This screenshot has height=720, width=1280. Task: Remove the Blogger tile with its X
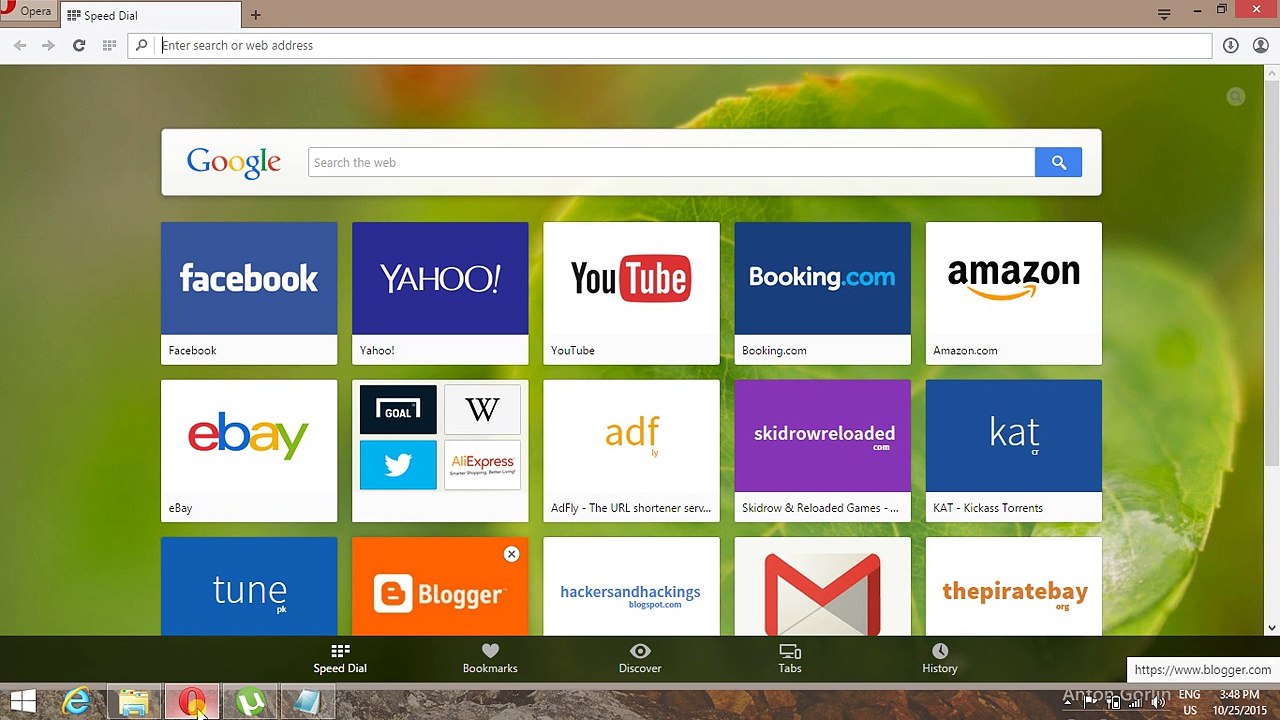pos(511,554)
